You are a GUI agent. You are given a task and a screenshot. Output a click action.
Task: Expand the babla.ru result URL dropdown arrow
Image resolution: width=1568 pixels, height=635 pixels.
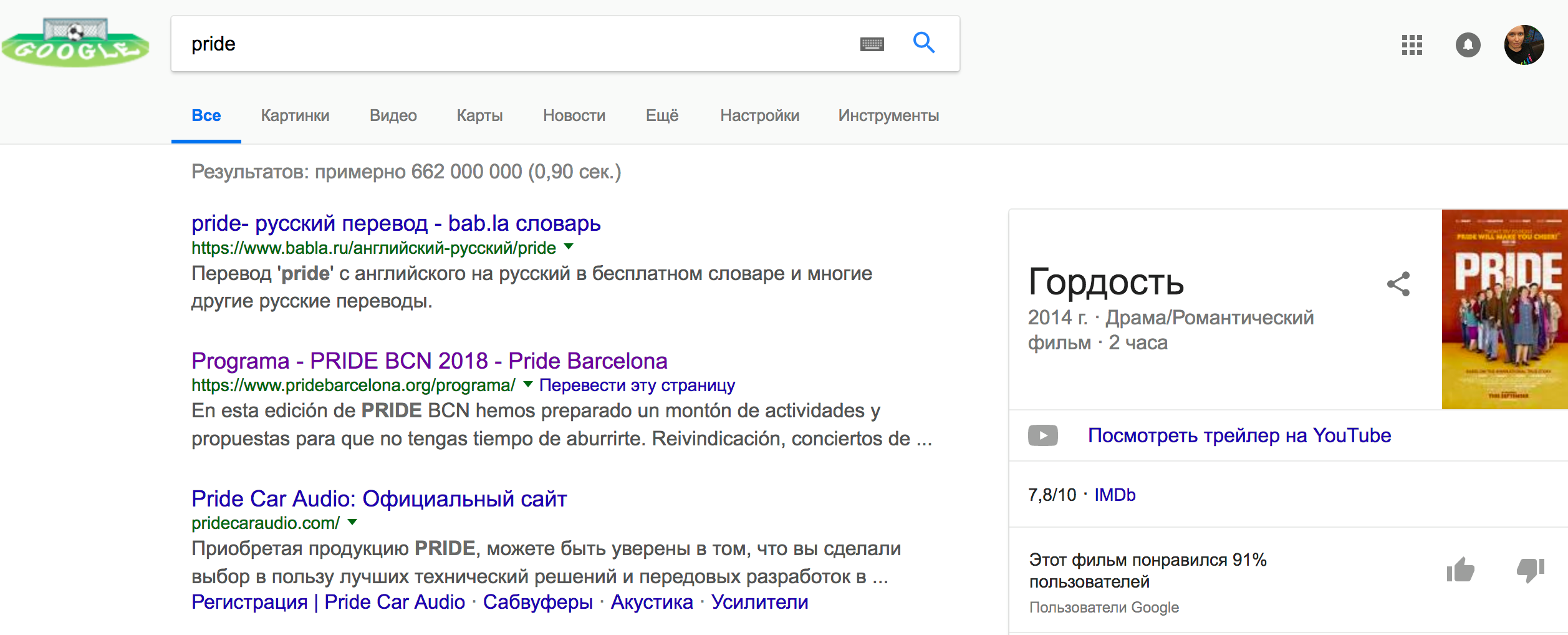[569, 247]
